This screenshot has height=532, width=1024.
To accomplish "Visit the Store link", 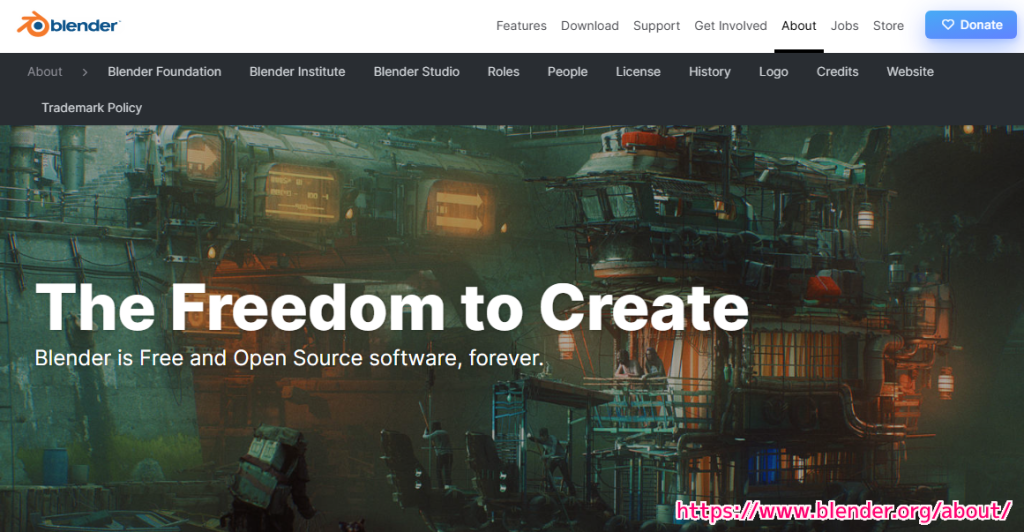I will [x=888, y=26].
